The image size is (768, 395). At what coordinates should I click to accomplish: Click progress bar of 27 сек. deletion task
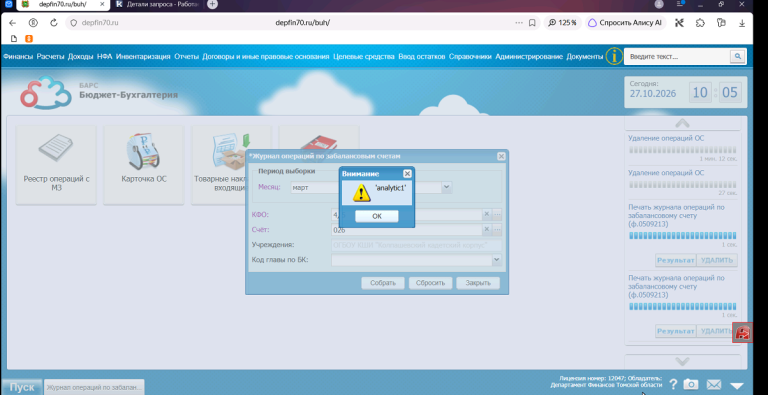682,185
